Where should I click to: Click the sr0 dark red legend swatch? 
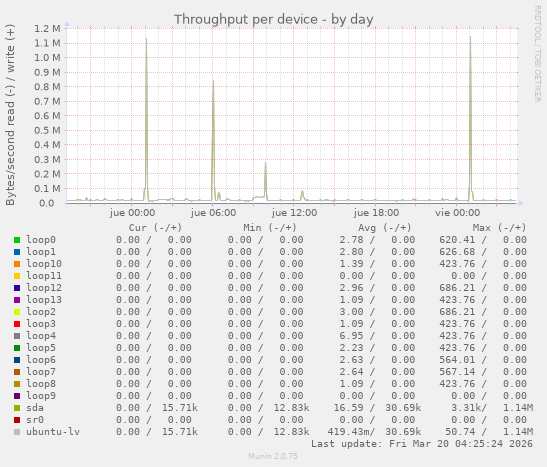tap(17, 420)
